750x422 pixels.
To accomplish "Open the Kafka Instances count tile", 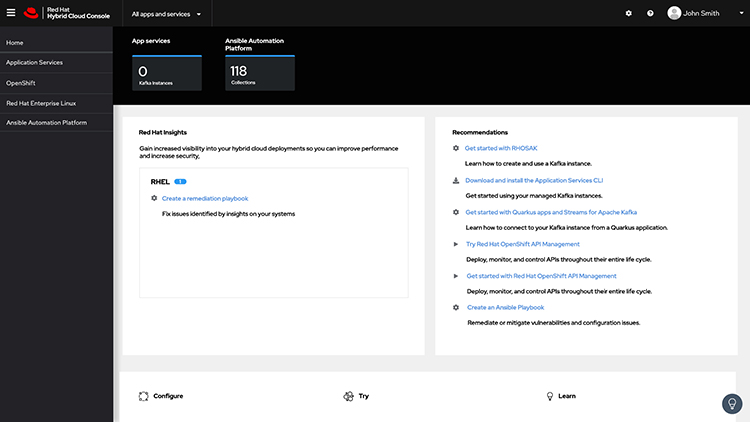I will point(166,72).
